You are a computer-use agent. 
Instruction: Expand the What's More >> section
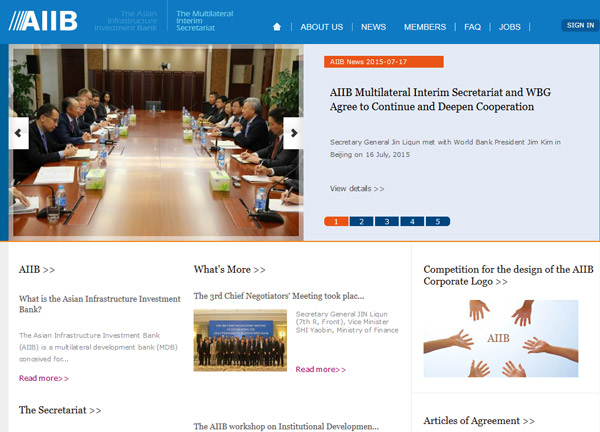point(229,269)
